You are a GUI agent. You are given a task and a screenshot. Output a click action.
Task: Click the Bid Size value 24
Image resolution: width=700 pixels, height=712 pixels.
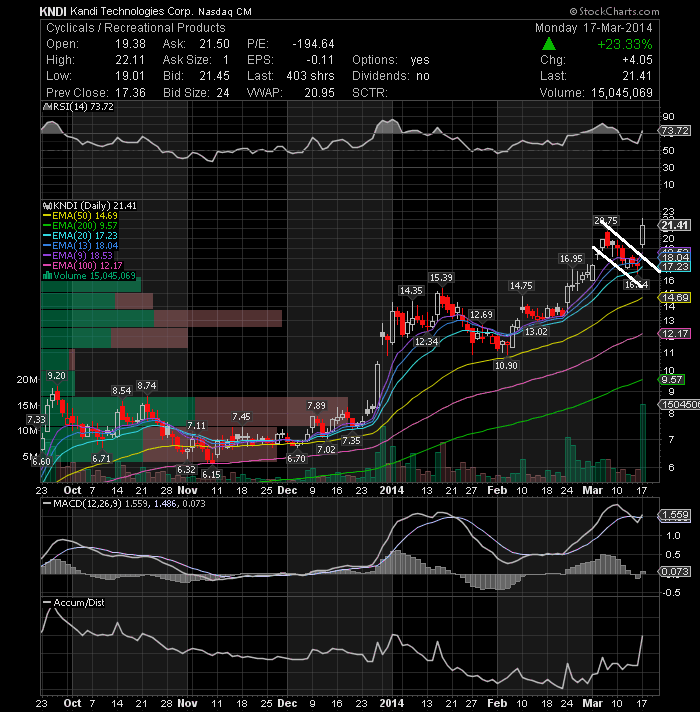(222, 93)
